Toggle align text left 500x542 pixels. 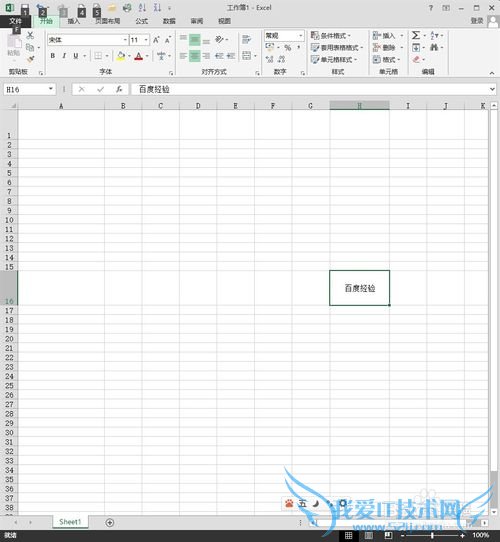[183, 56]
